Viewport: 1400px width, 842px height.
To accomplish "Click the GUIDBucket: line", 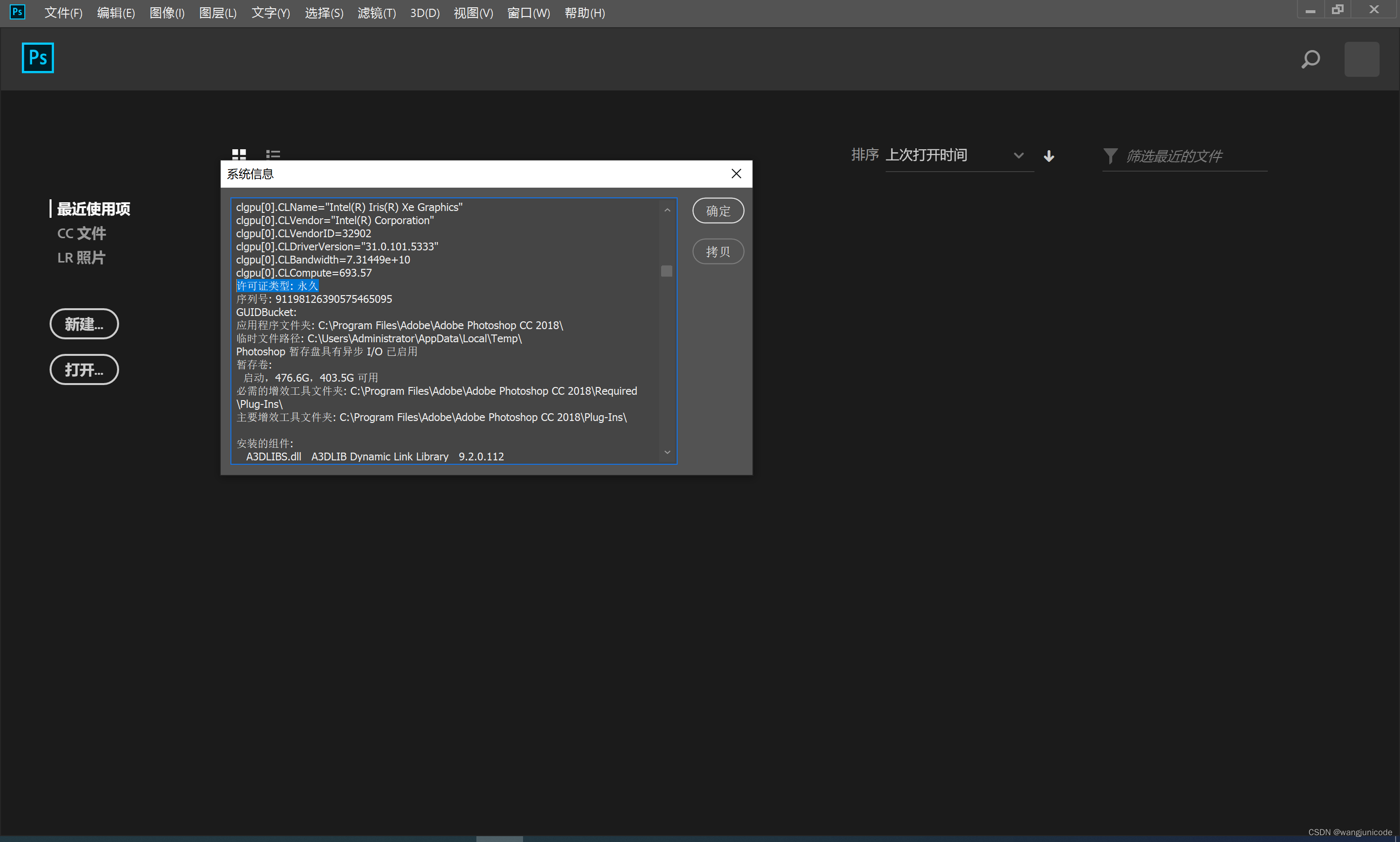I will tap(266, 312).
